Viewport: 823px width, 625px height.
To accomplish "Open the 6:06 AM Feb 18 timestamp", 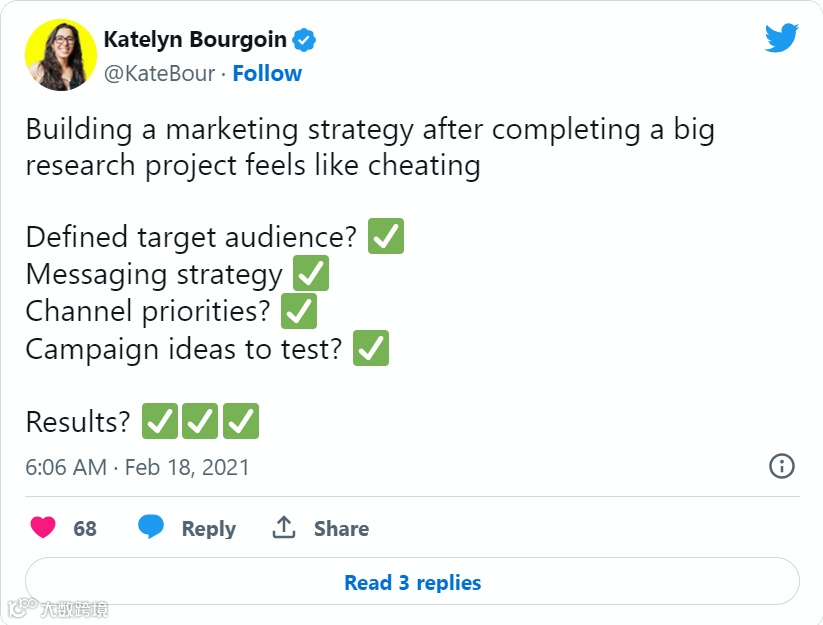I will (138, 467).
